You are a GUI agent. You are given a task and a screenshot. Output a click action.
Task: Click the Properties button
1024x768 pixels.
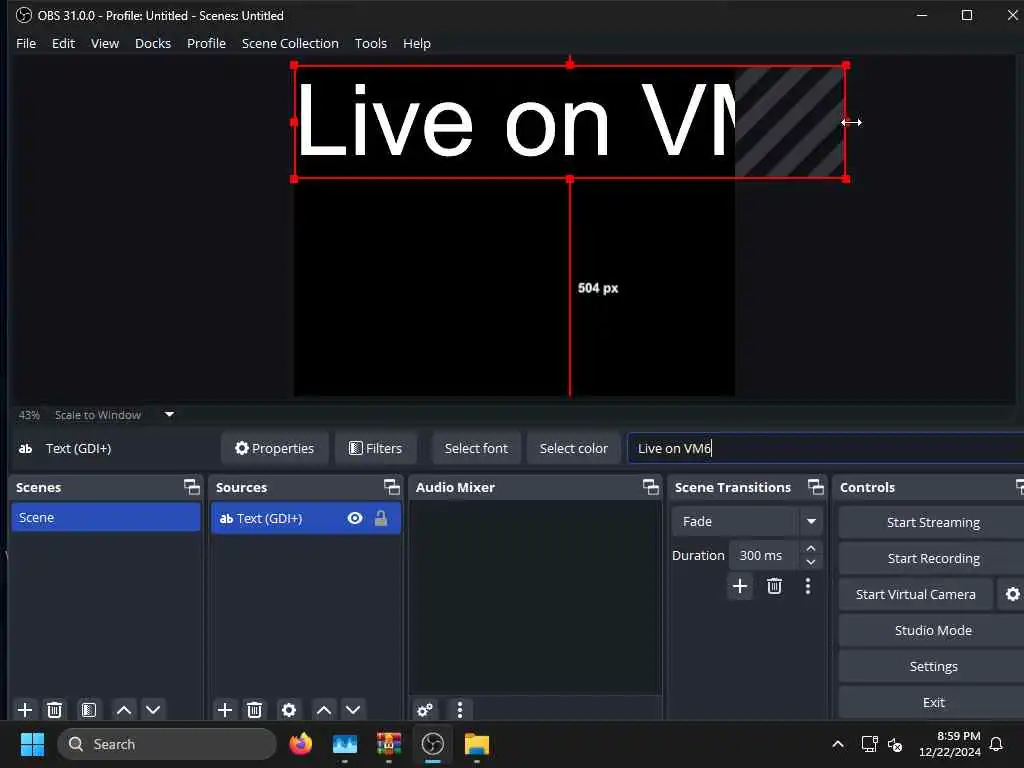pos(275,448)
